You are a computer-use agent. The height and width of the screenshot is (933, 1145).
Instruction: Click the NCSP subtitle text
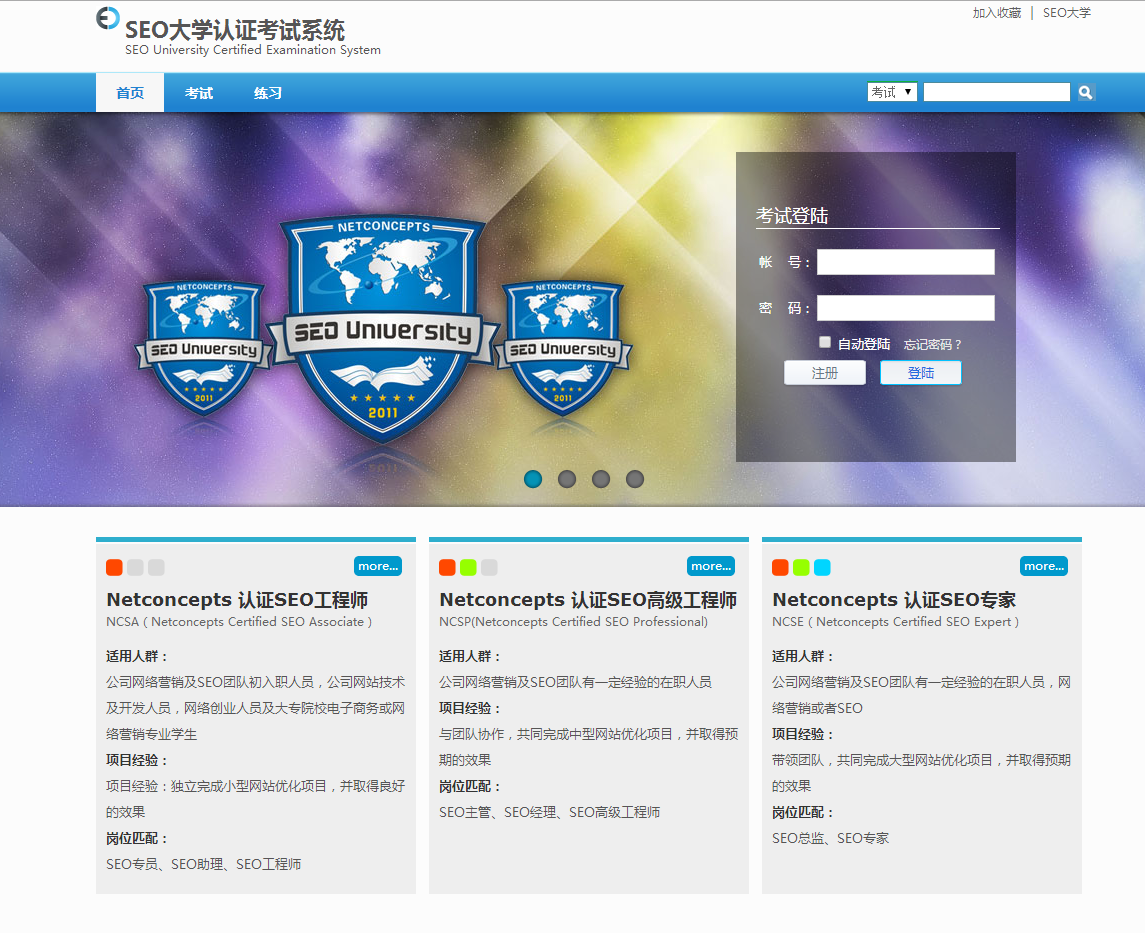click(573, 622)
